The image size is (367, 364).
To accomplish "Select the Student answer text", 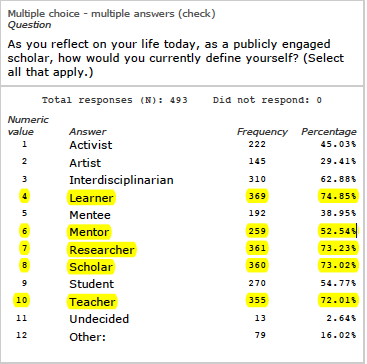I will [91, 284].
